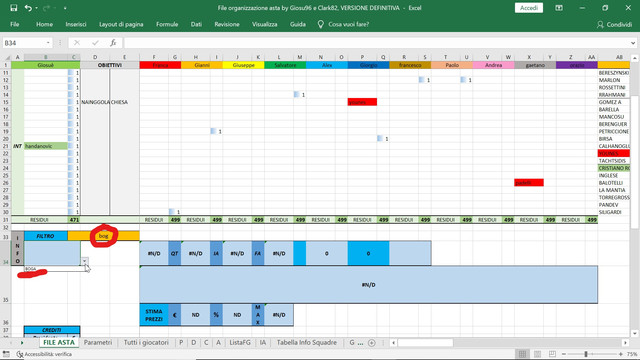The image size is (640, 360).
Task: Click the CREDITI header cell
Action: 52,330
